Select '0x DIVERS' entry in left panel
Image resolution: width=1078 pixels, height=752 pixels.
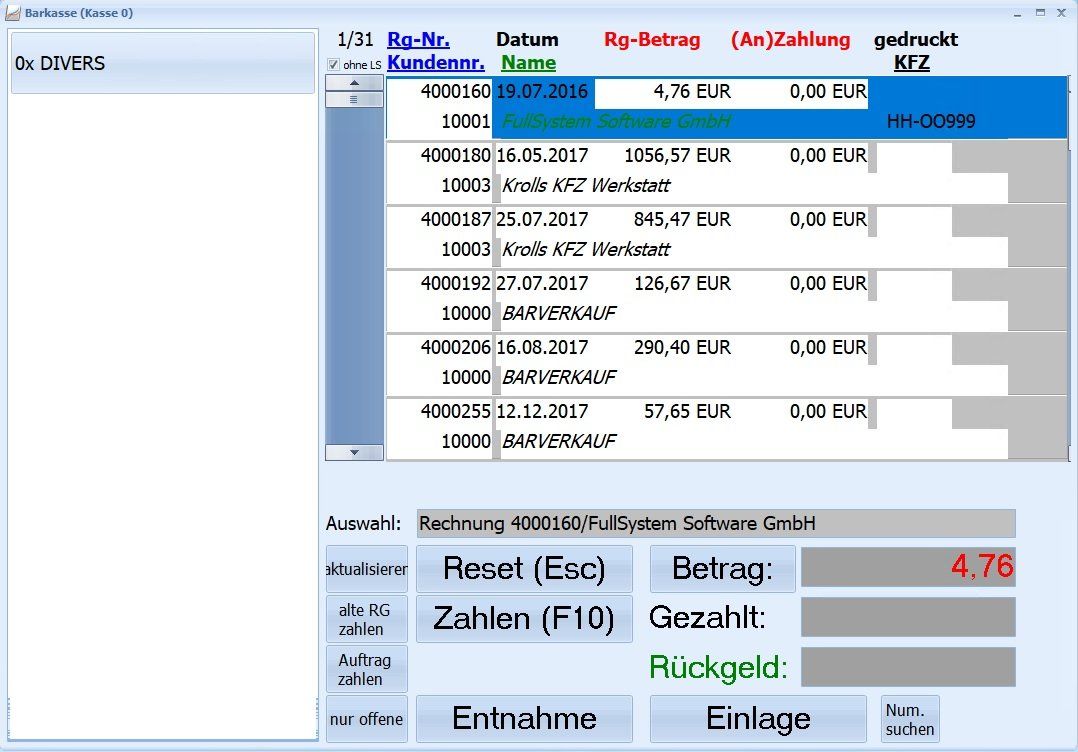[162, 63]
